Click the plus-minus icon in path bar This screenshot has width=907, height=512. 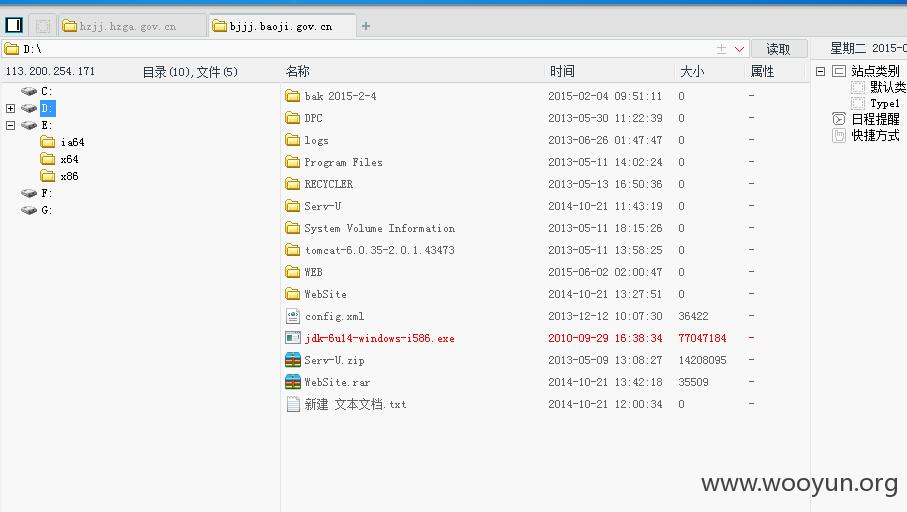721,49
